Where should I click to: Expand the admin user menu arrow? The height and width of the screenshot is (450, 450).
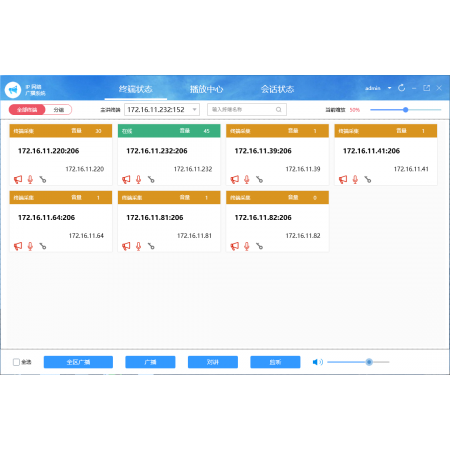(389, 88)
